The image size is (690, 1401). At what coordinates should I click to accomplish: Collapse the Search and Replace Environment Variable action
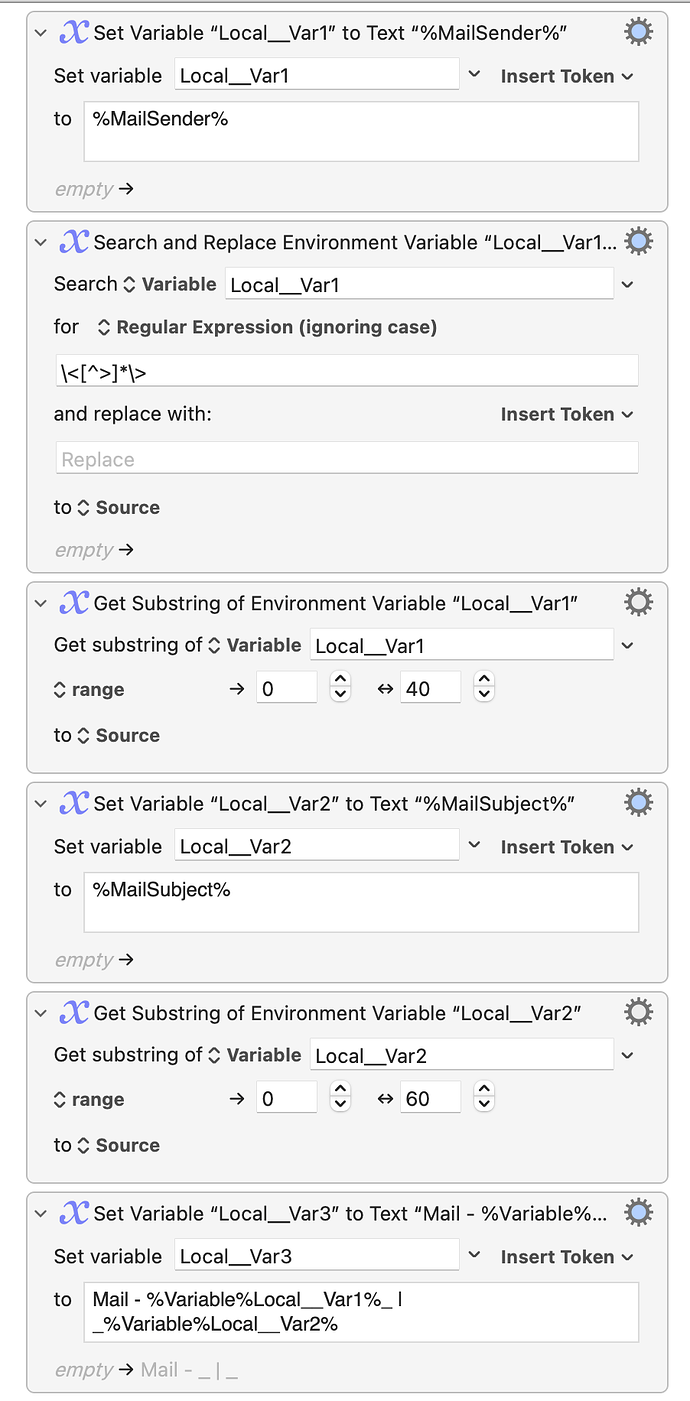[x=39, y=240]
